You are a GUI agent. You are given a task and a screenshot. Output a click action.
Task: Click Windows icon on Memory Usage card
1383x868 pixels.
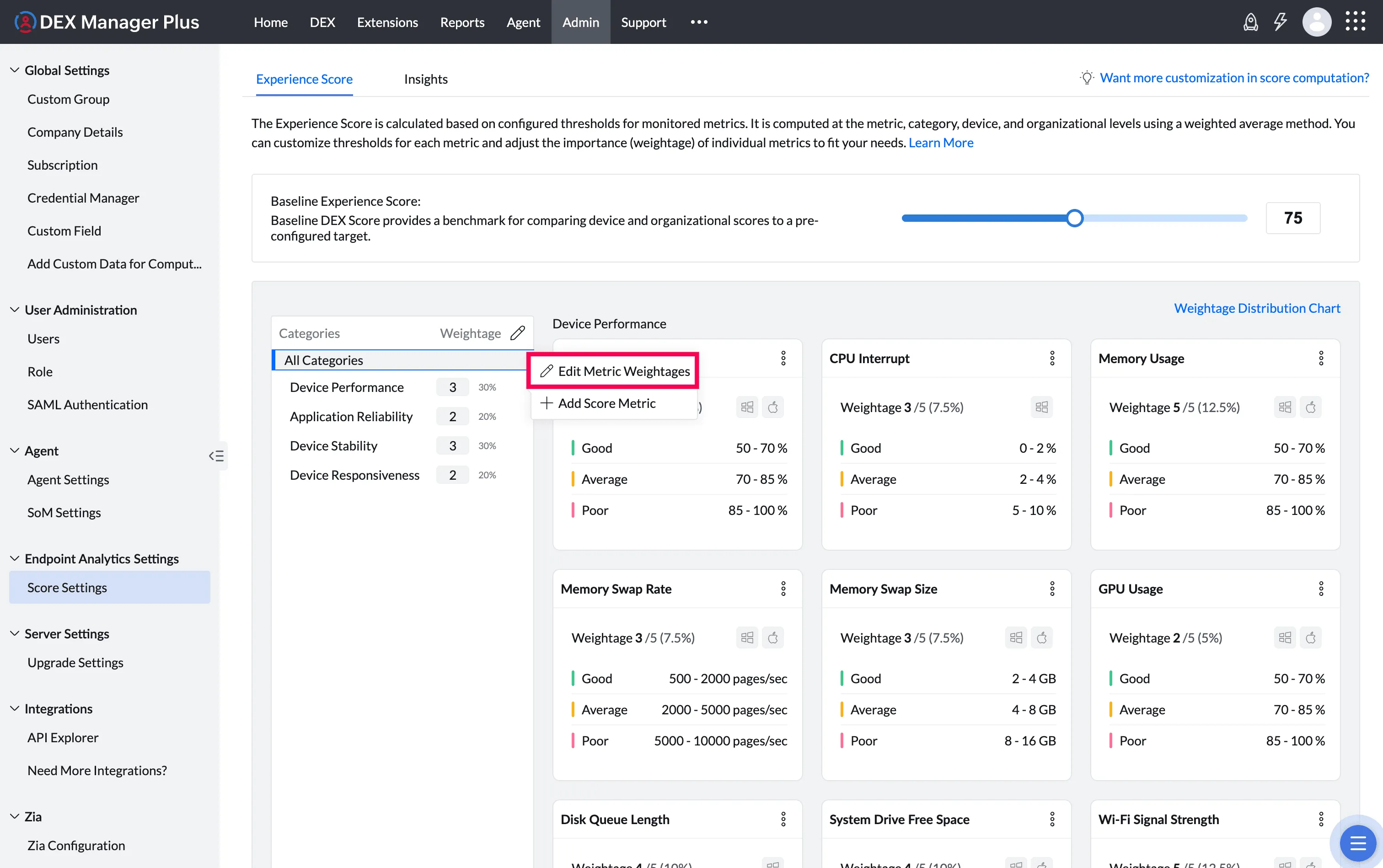(x=1285, y=407)
